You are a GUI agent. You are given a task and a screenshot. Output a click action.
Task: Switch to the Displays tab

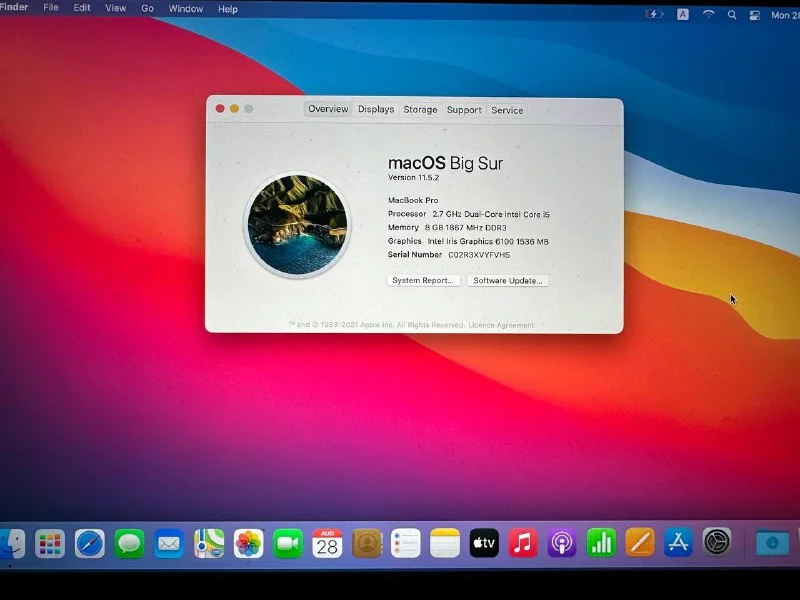[x=376, y=110]
